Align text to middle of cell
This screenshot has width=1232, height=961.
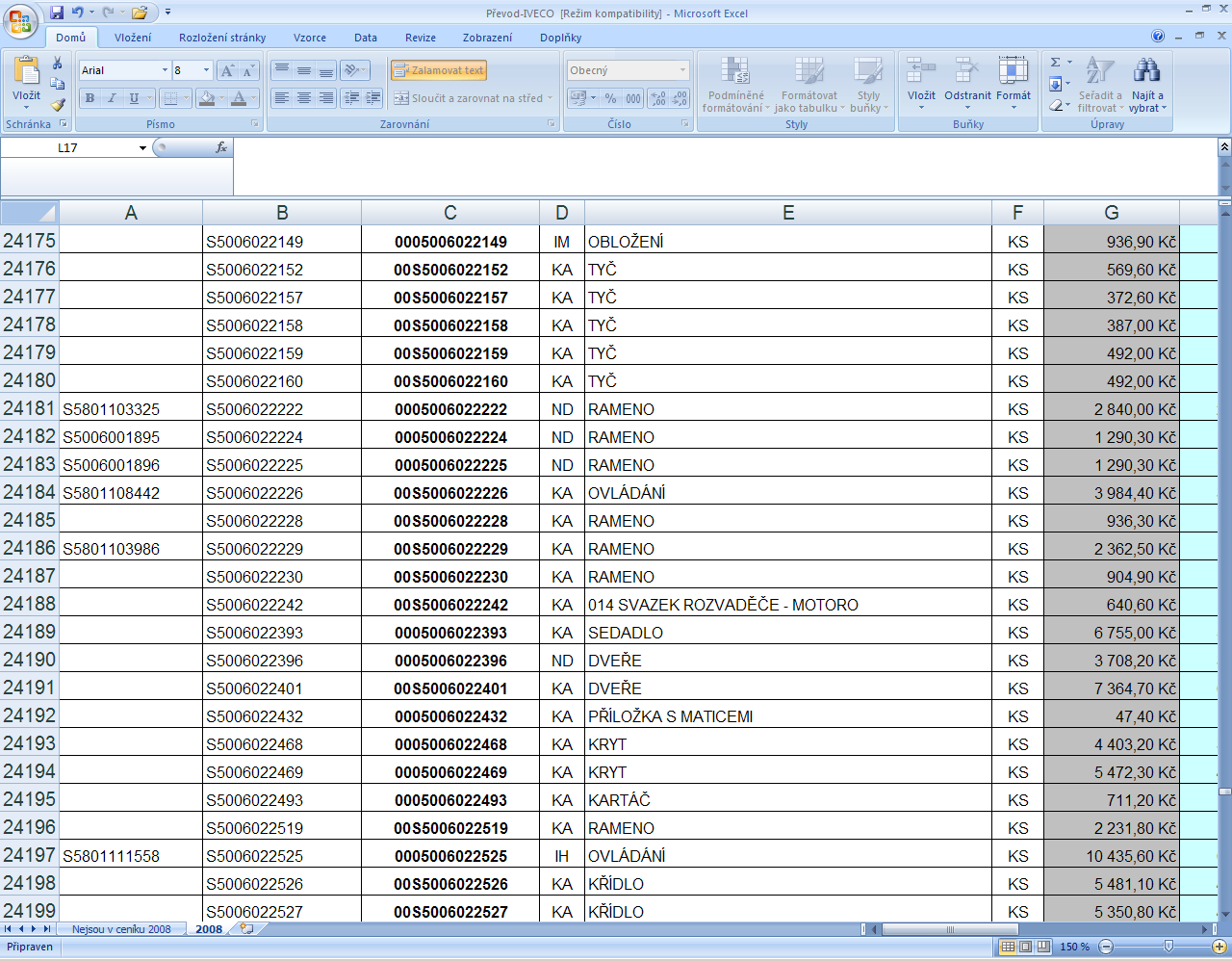pos(303,70)
